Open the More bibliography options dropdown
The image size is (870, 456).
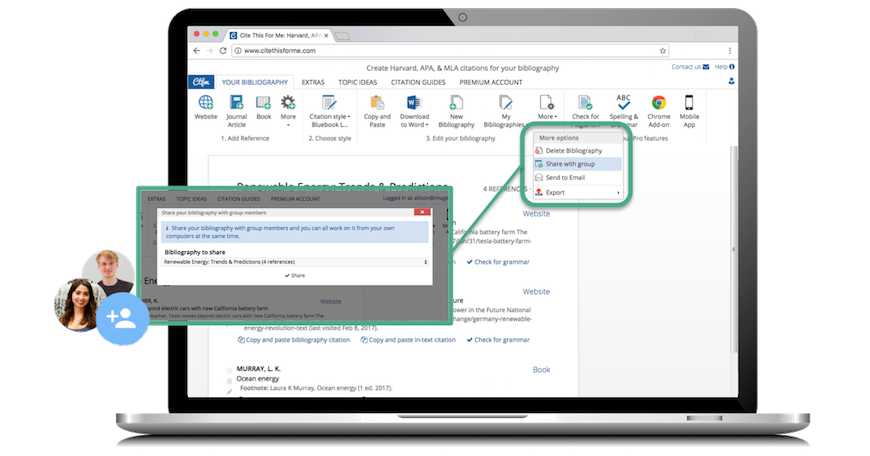pos(547,107)
